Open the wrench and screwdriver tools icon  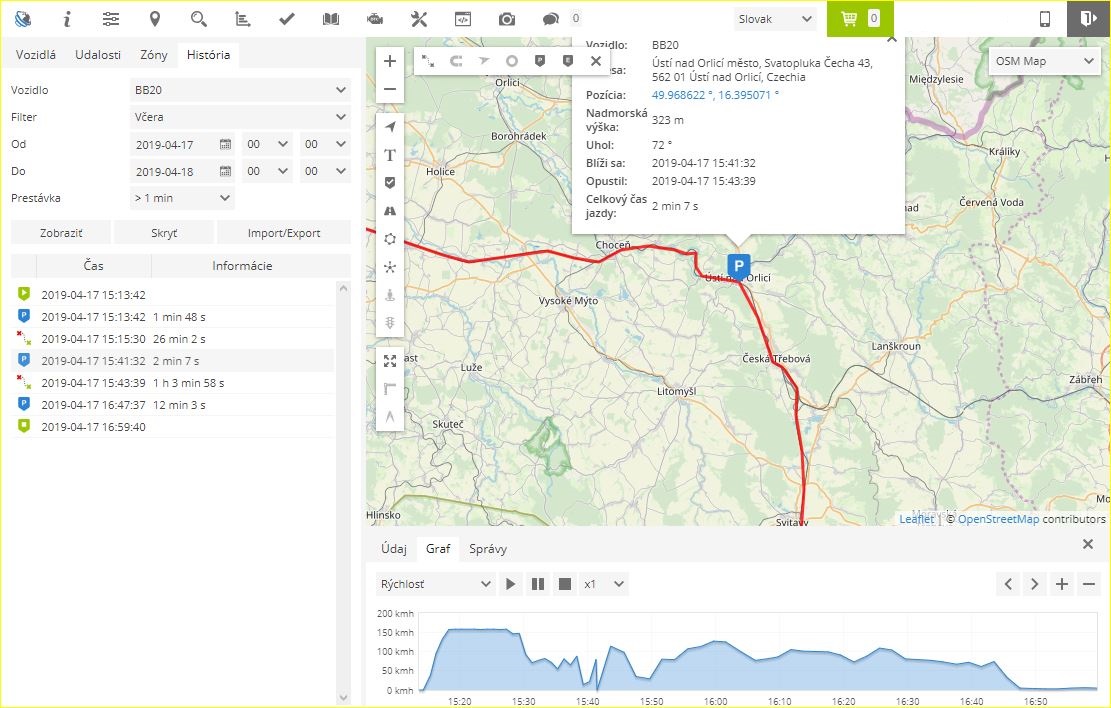coord(419,19)
